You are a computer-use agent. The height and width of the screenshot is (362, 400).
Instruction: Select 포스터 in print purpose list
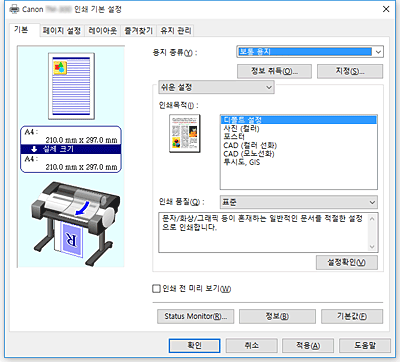tap(299, 137)
